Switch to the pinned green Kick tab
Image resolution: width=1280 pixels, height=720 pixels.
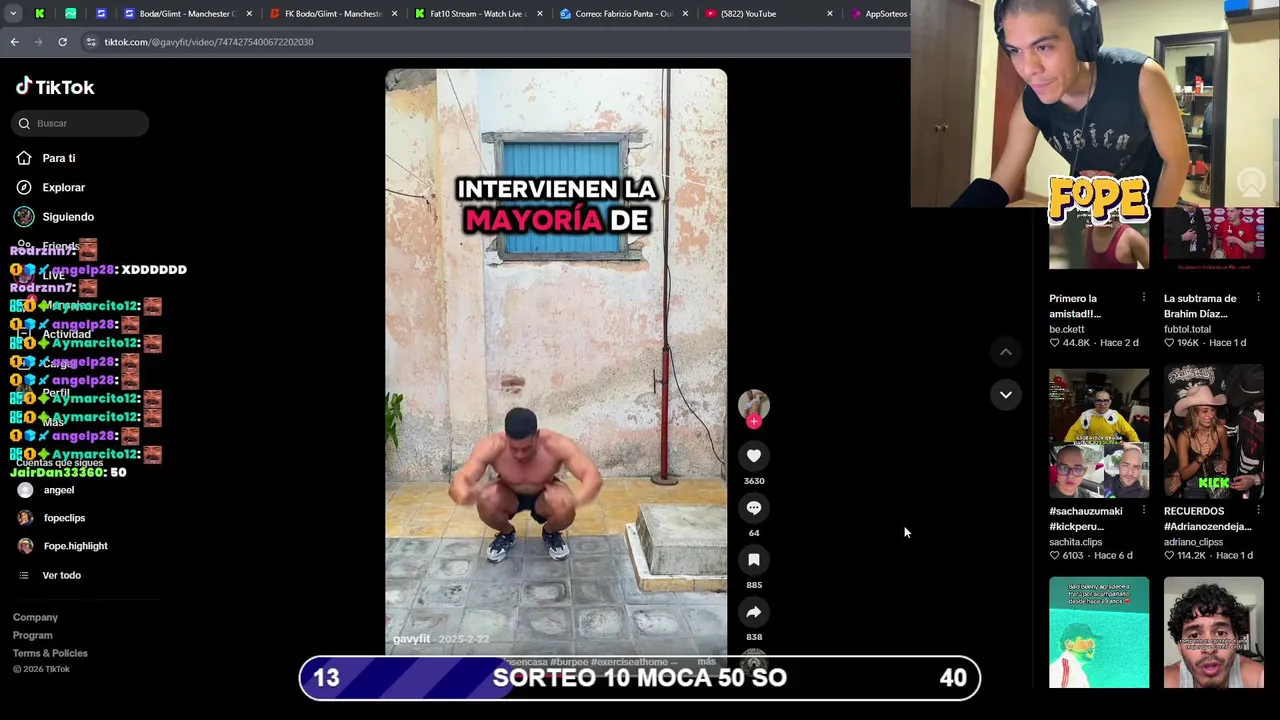point(39,14)
